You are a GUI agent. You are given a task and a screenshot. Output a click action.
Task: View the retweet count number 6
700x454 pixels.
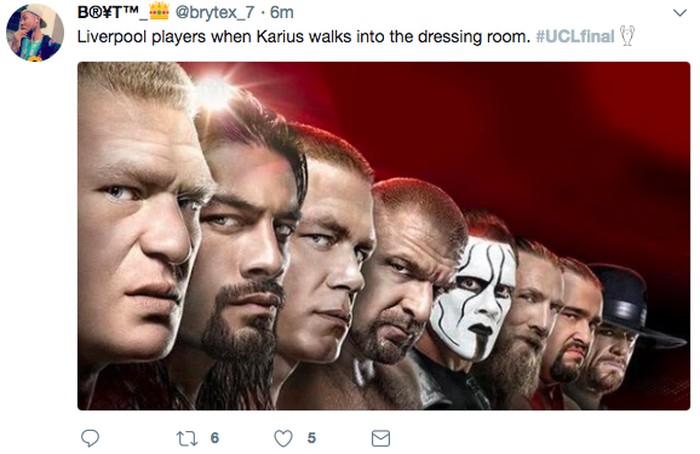(x=214, y=438)
